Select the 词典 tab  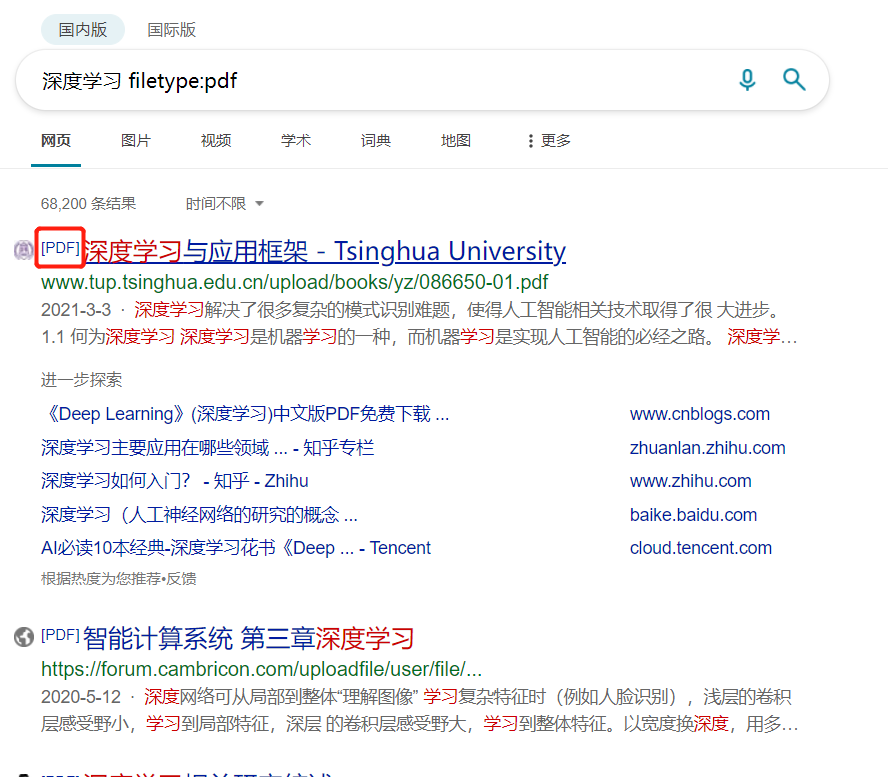coord(375,140)
